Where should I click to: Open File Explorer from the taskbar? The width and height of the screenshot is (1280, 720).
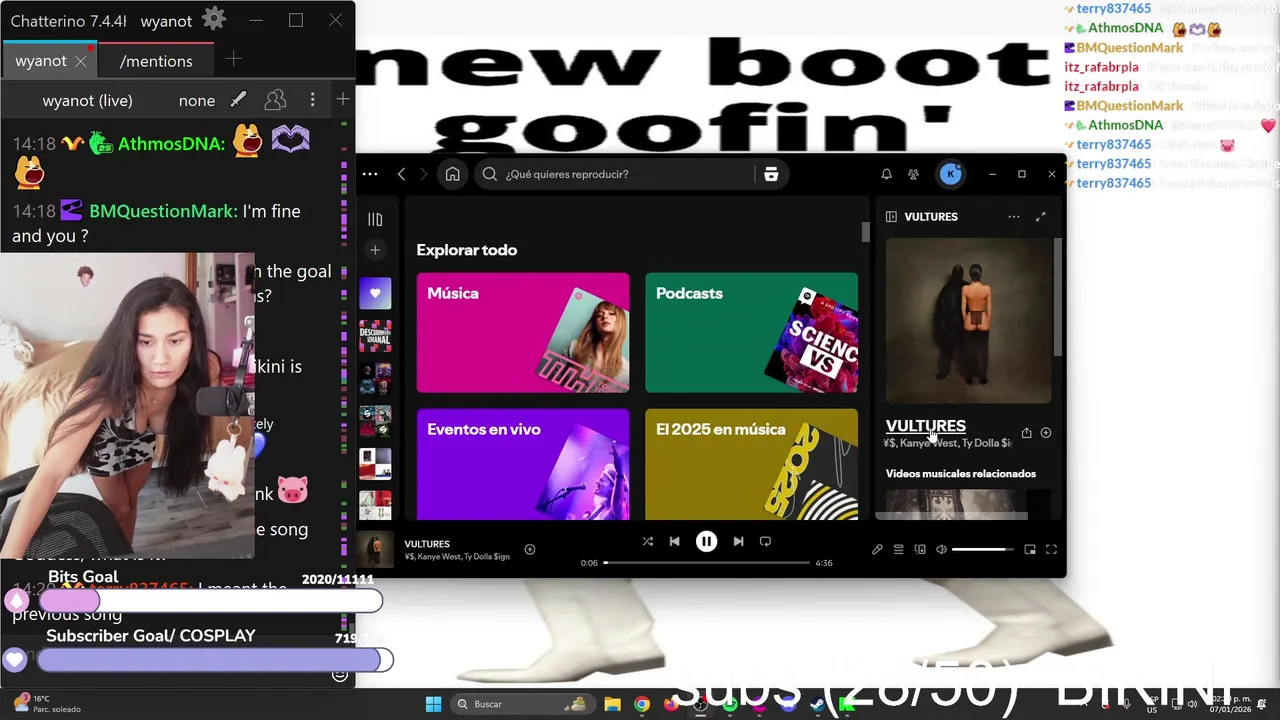point(612,704)
